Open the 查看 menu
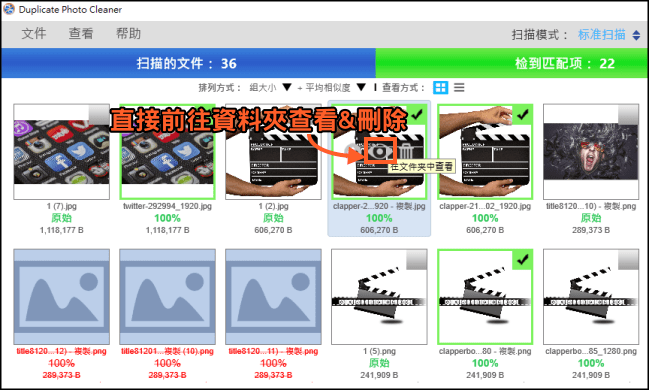The image size is (649, 390). pyautogui.click(x=81, y=34)
